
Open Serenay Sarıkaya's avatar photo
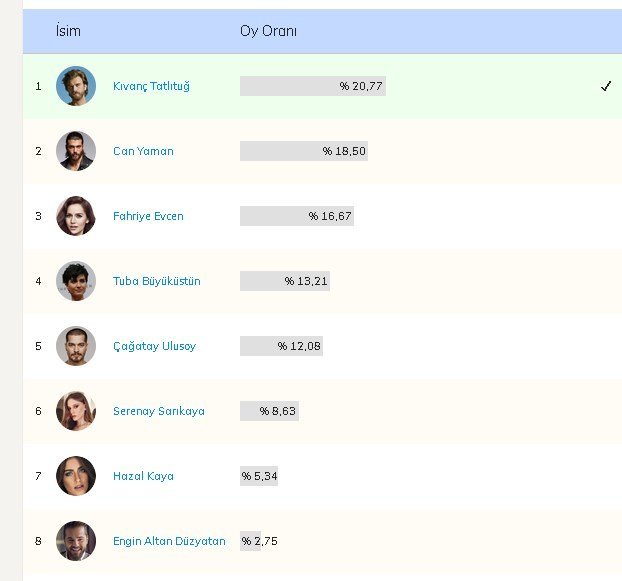(x=76, y=411)
